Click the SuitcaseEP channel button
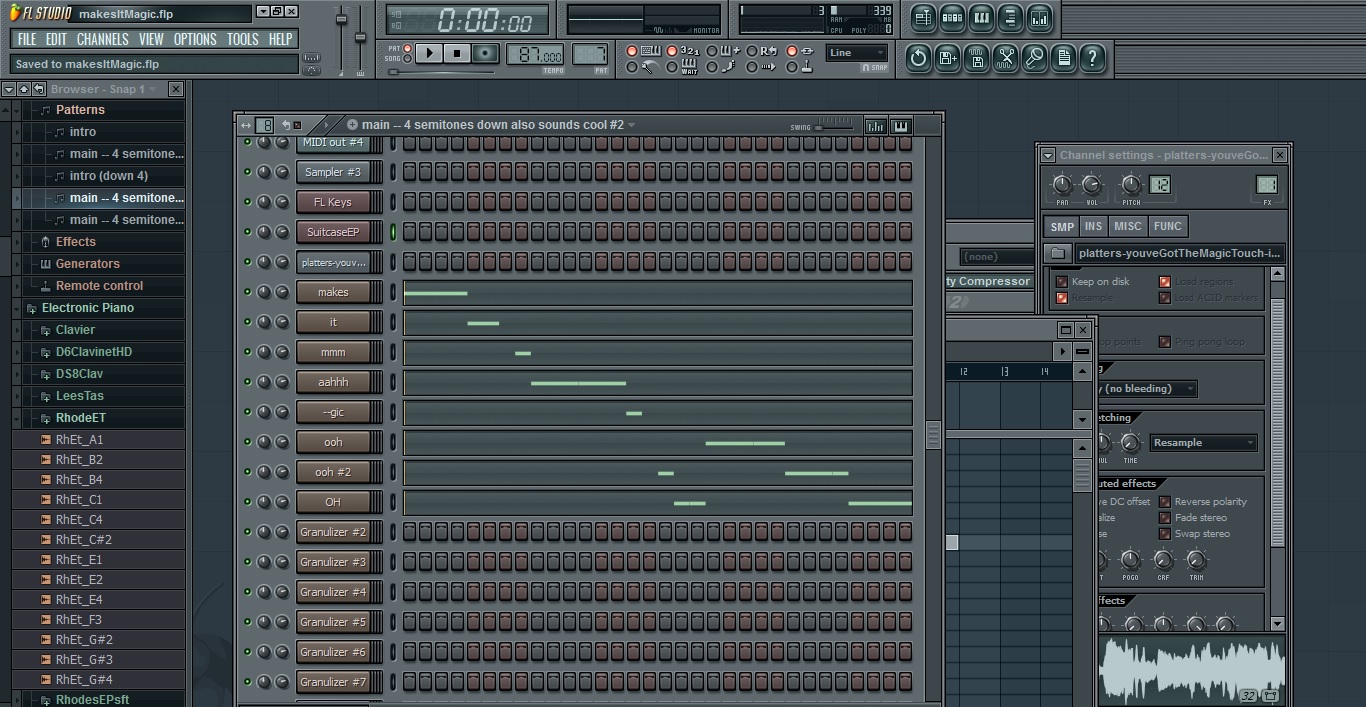This screenshot has height=707, width=1366. 333,232
